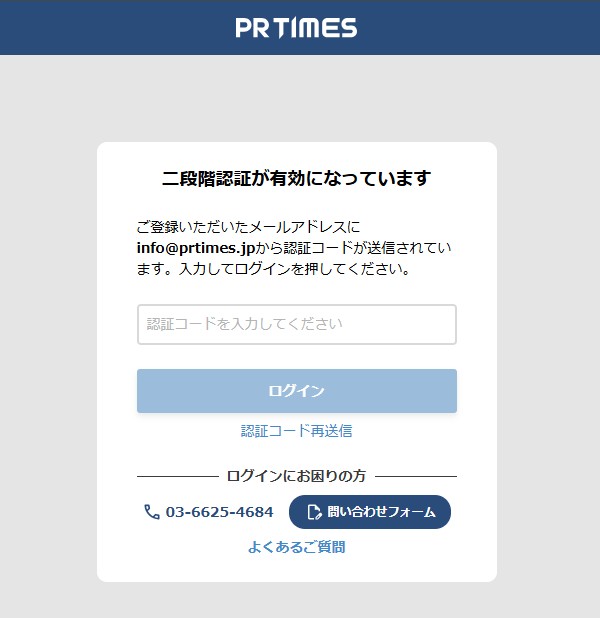This screenshot has height=618, width=600.
Task: Call the 03-6625-4684 phone number link
Action: (219, 512)
